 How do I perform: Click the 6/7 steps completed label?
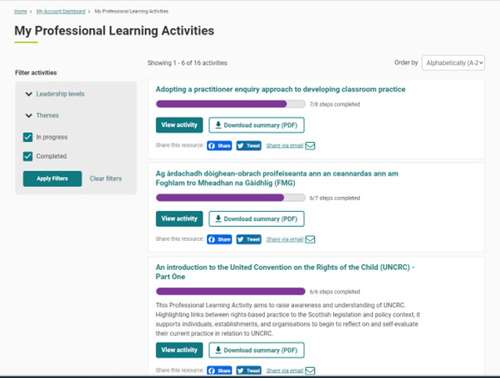(x=335, y=198)
